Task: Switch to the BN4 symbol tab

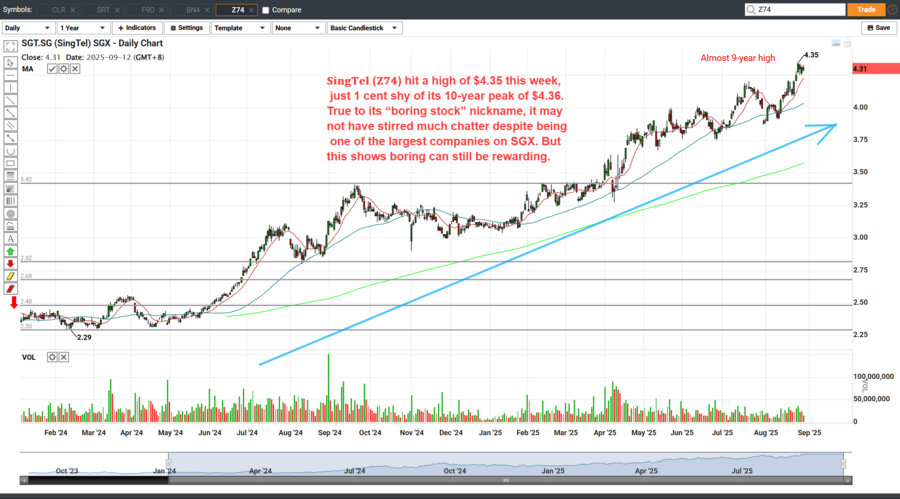Action: (x=192, y=10)
